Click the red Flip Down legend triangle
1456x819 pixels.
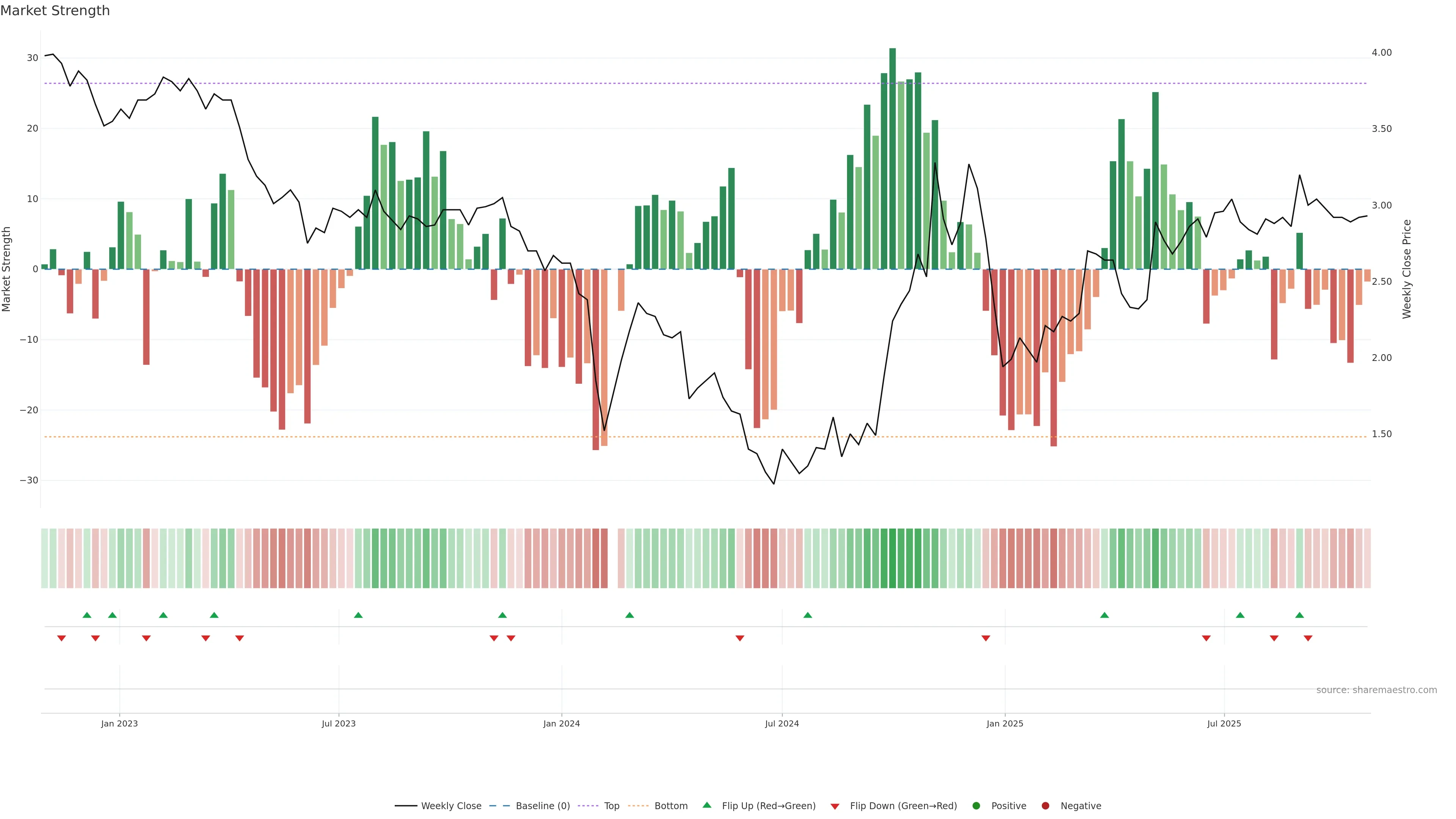click(x=834, y=806)
